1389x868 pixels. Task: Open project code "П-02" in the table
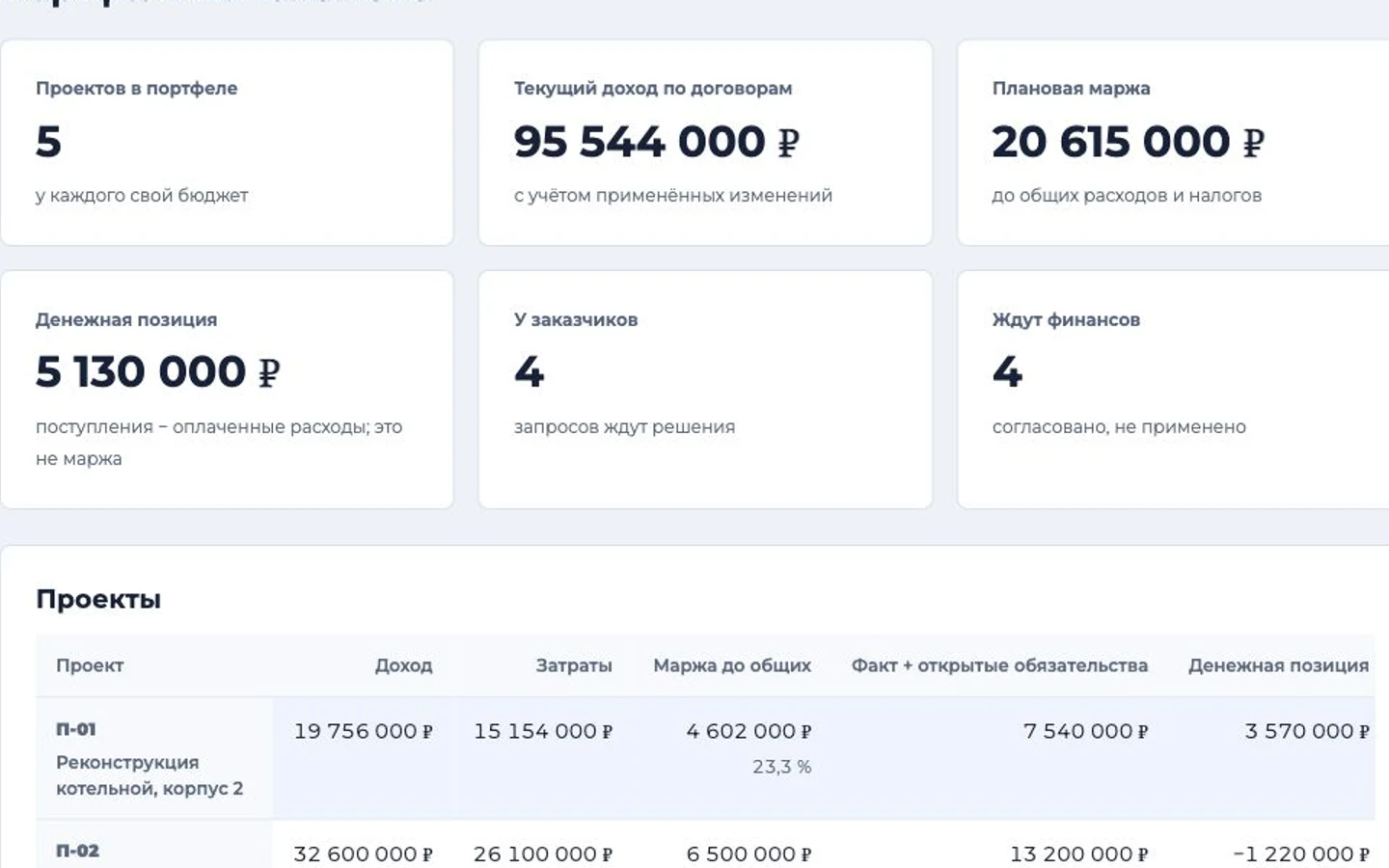pos(78,851)
